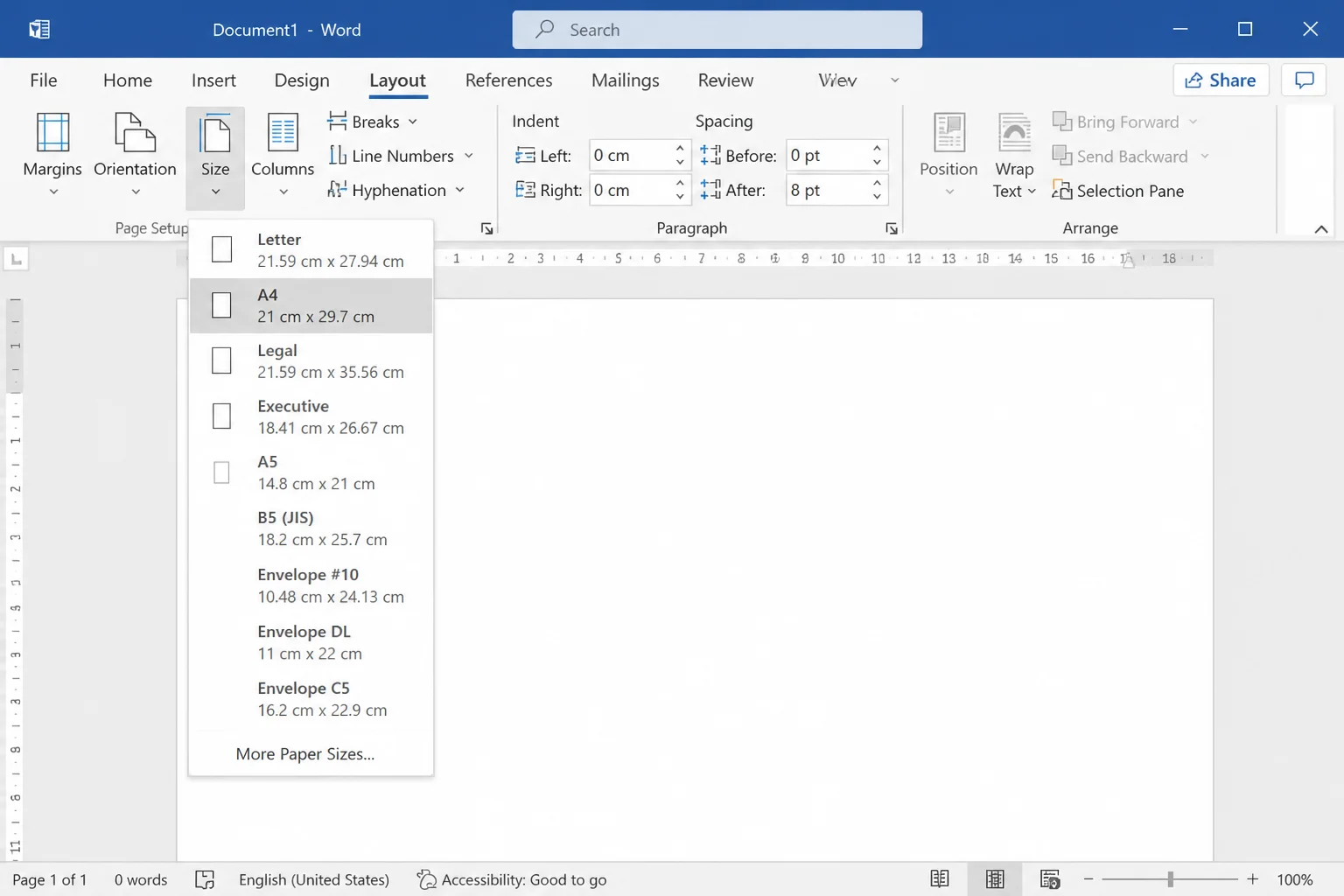The width and height of the screenshot is (1344, 896).
Task: Collapse the ribbon
Action: (1321, 229)
